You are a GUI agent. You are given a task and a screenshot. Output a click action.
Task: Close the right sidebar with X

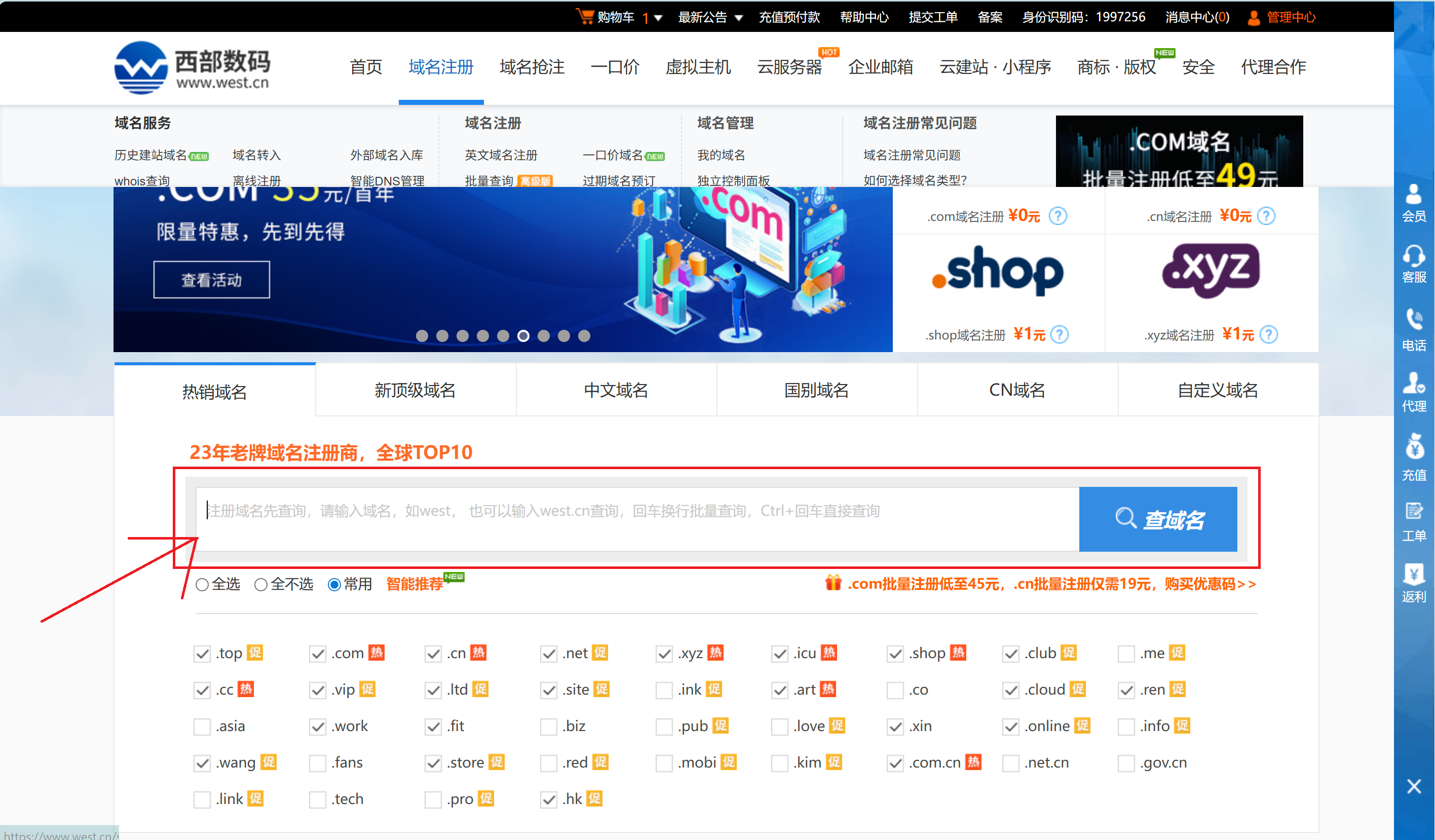[x=1413, y=786]
